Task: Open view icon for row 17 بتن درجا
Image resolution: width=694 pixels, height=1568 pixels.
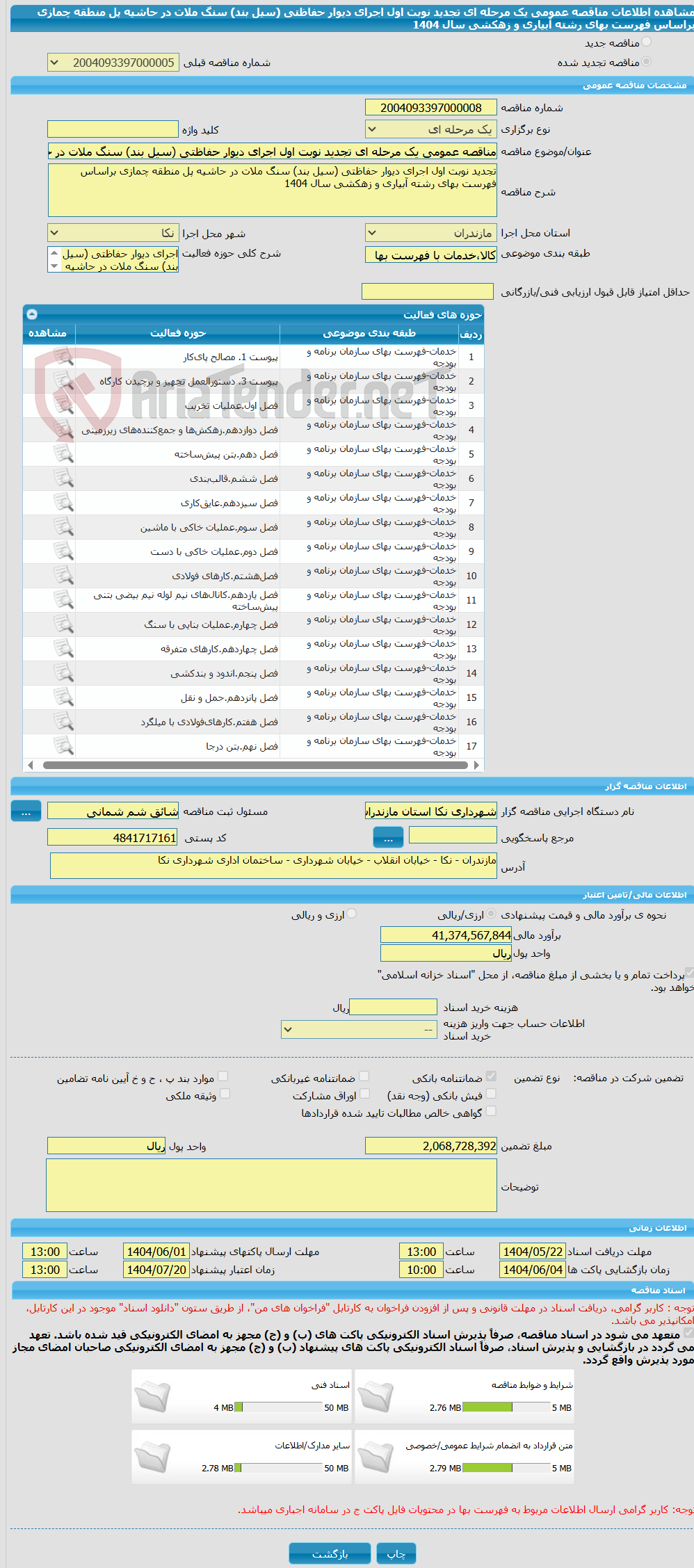Action: tap(63, 746)
